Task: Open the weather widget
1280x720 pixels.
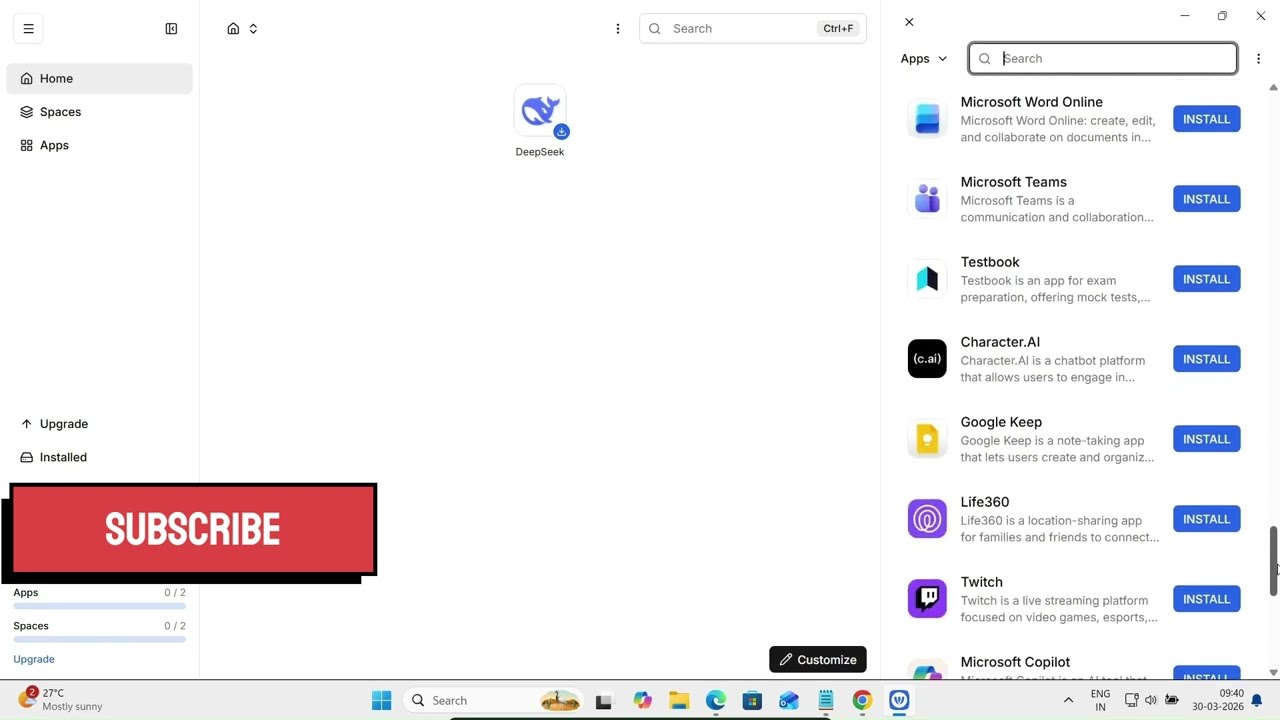Action: (x=62, y=700)
